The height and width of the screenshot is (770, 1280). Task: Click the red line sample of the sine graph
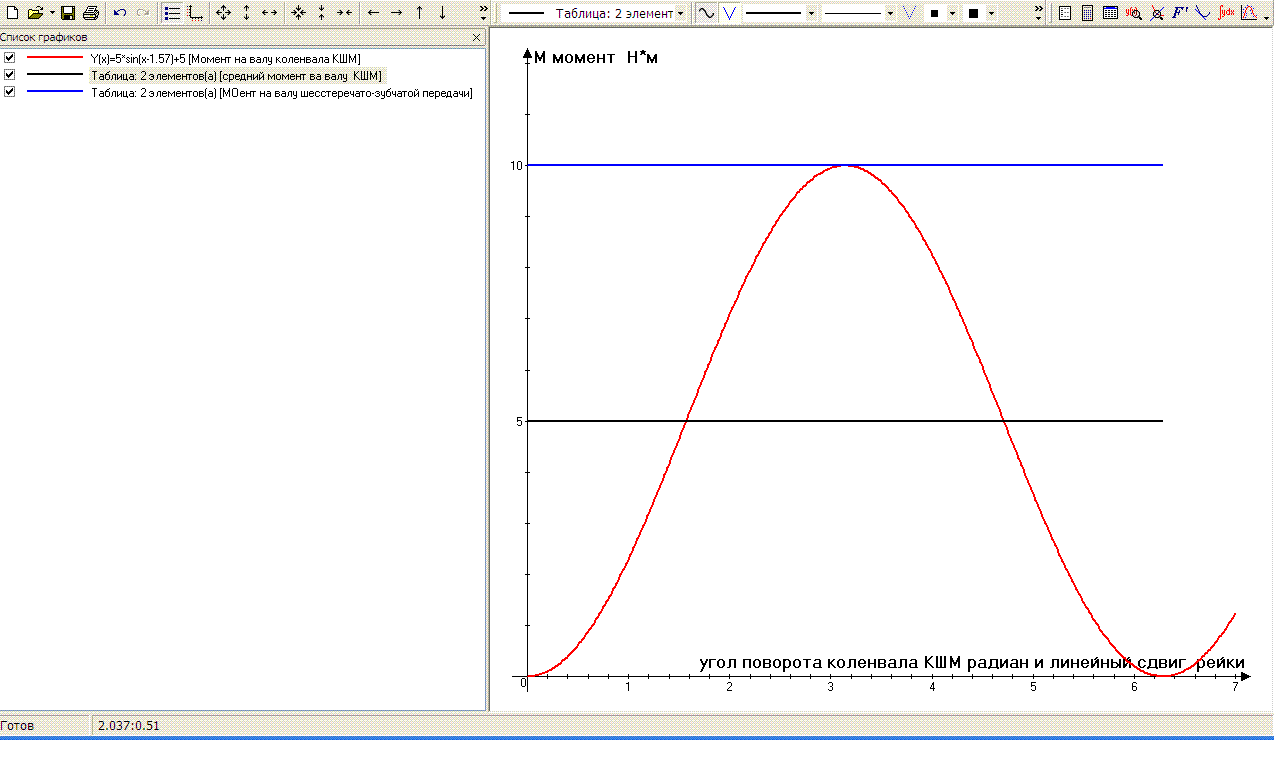[55, 58]
